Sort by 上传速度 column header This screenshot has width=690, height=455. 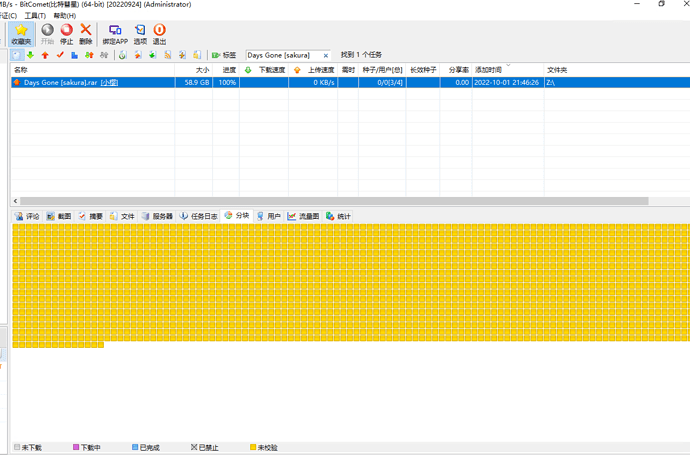(313, 70)
